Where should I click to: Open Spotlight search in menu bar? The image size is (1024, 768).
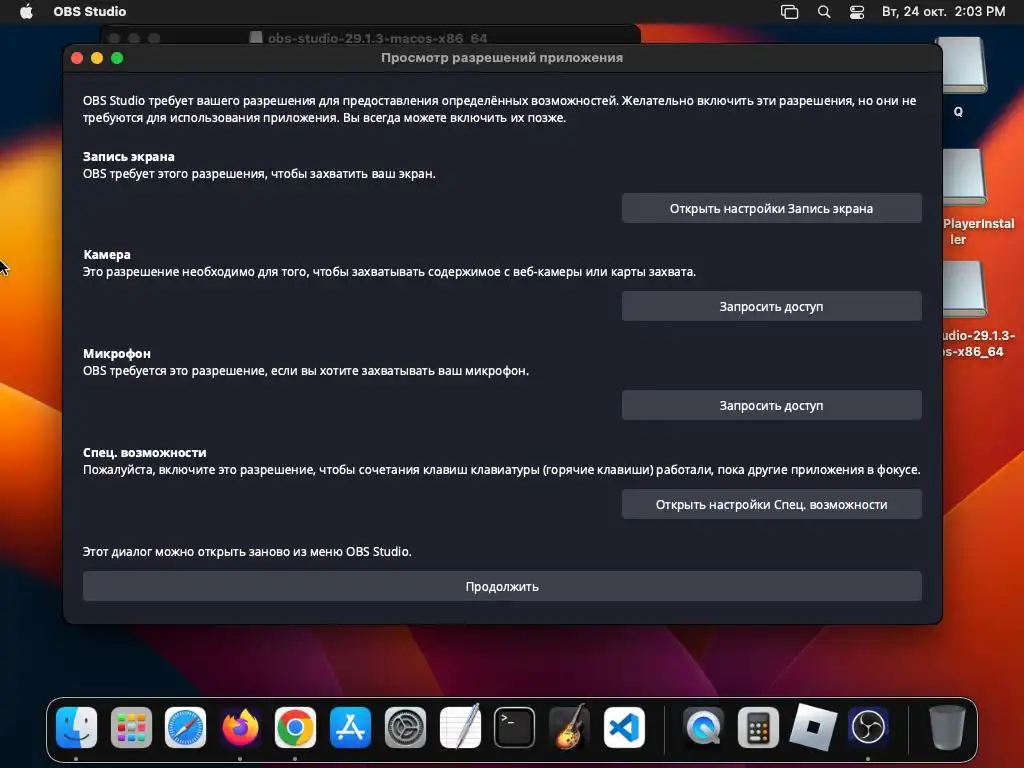[x=824, y=12]
